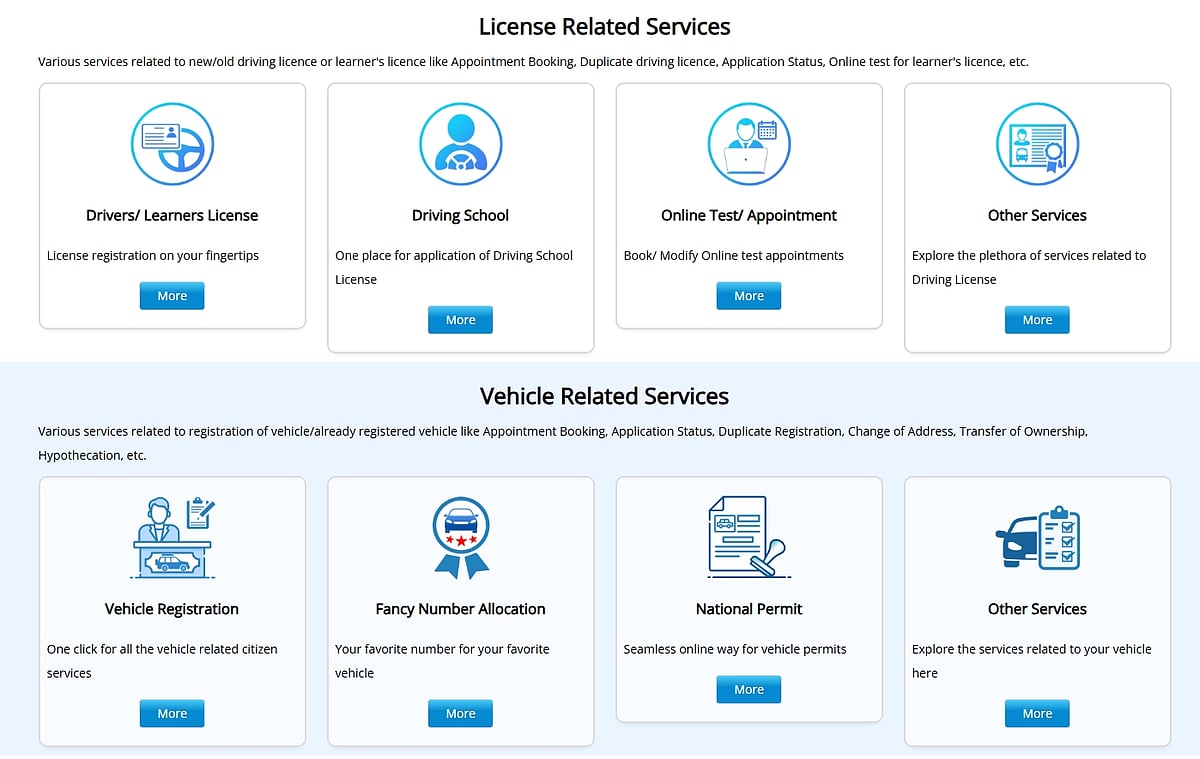
Task: Click the Vehicle Registration desk icon
Action: (172, 537)
